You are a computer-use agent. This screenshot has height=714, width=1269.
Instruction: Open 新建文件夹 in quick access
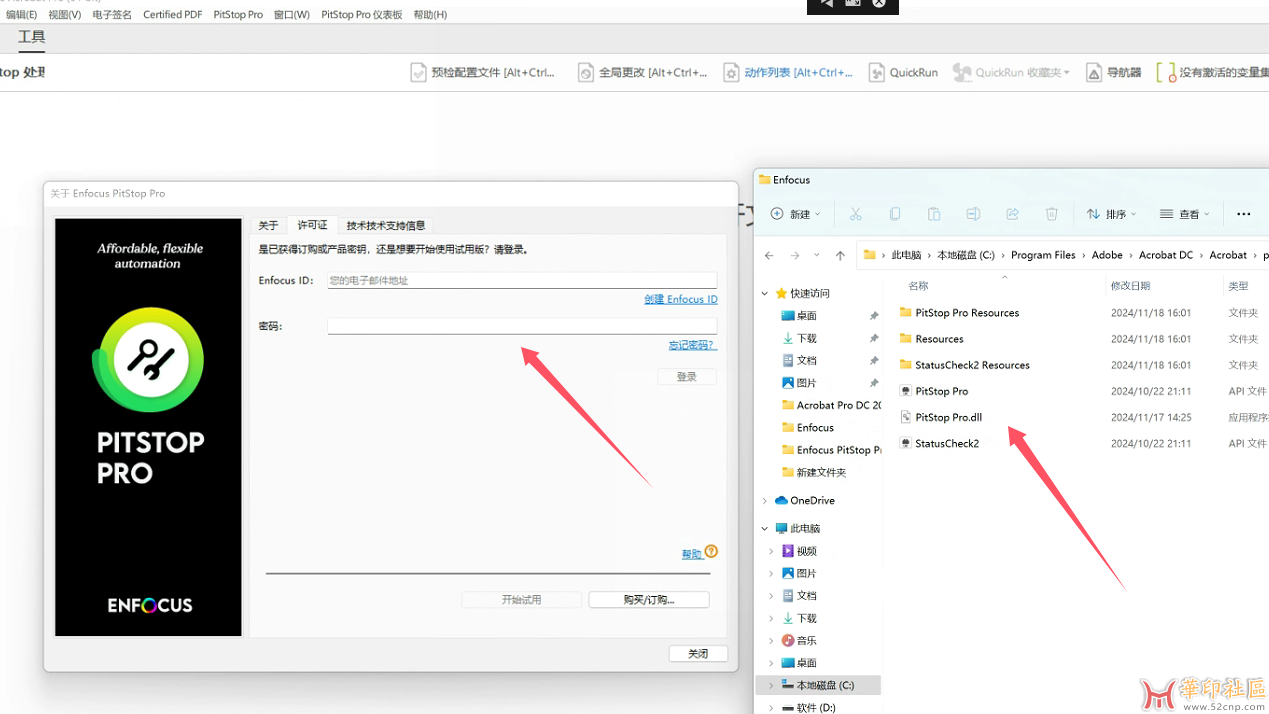813,472
